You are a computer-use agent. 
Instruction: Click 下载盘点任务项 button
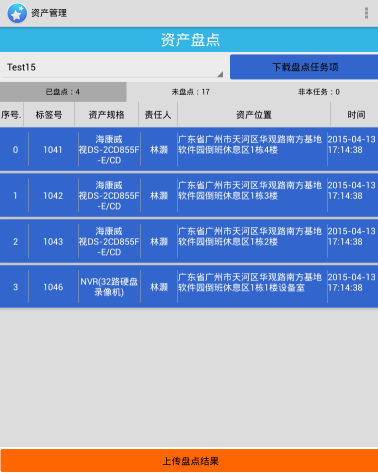click(x=304, y=67)
